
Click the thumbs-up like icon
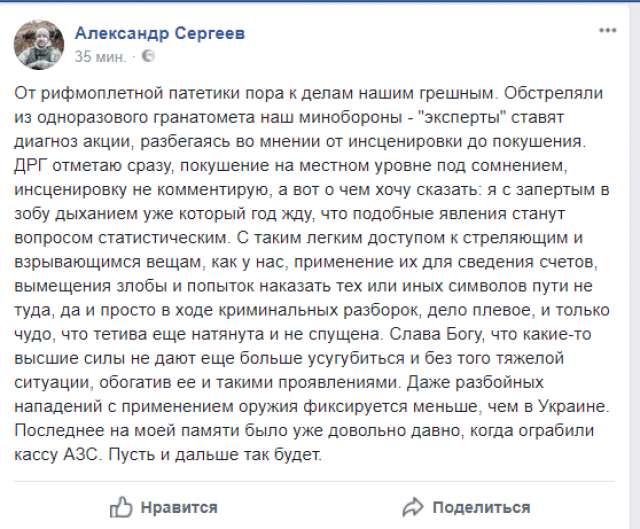pyautogui.click(x=122, y=507)
